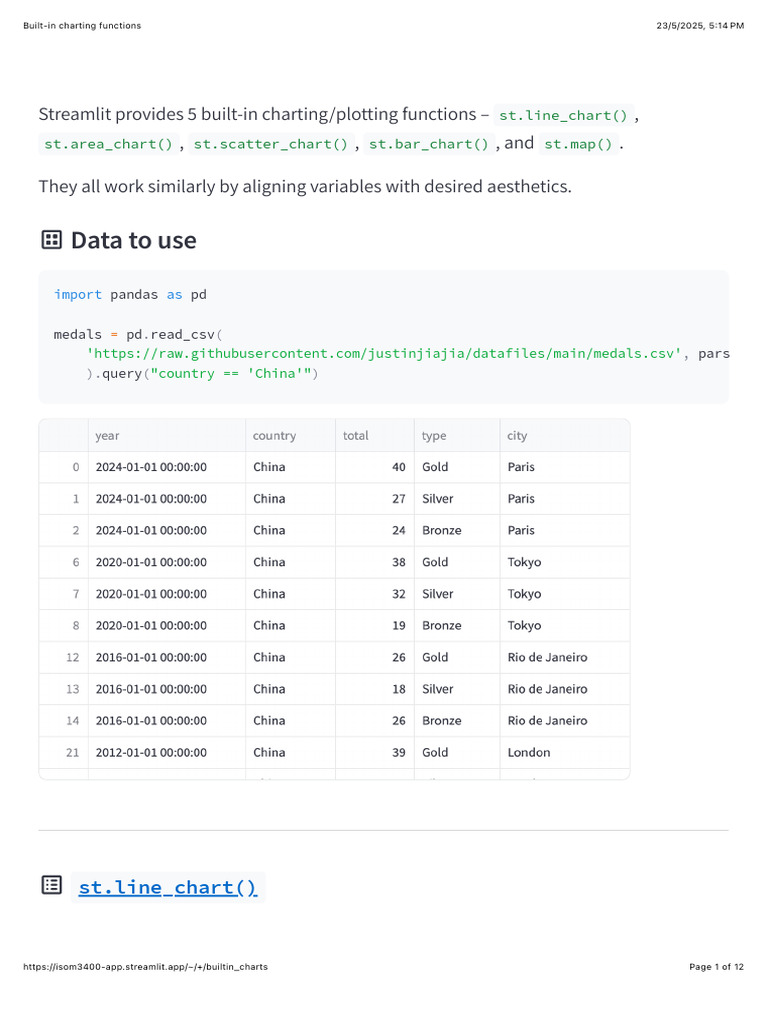Select the st.map() inline code

pyautogui.click(x=578, y=144)
